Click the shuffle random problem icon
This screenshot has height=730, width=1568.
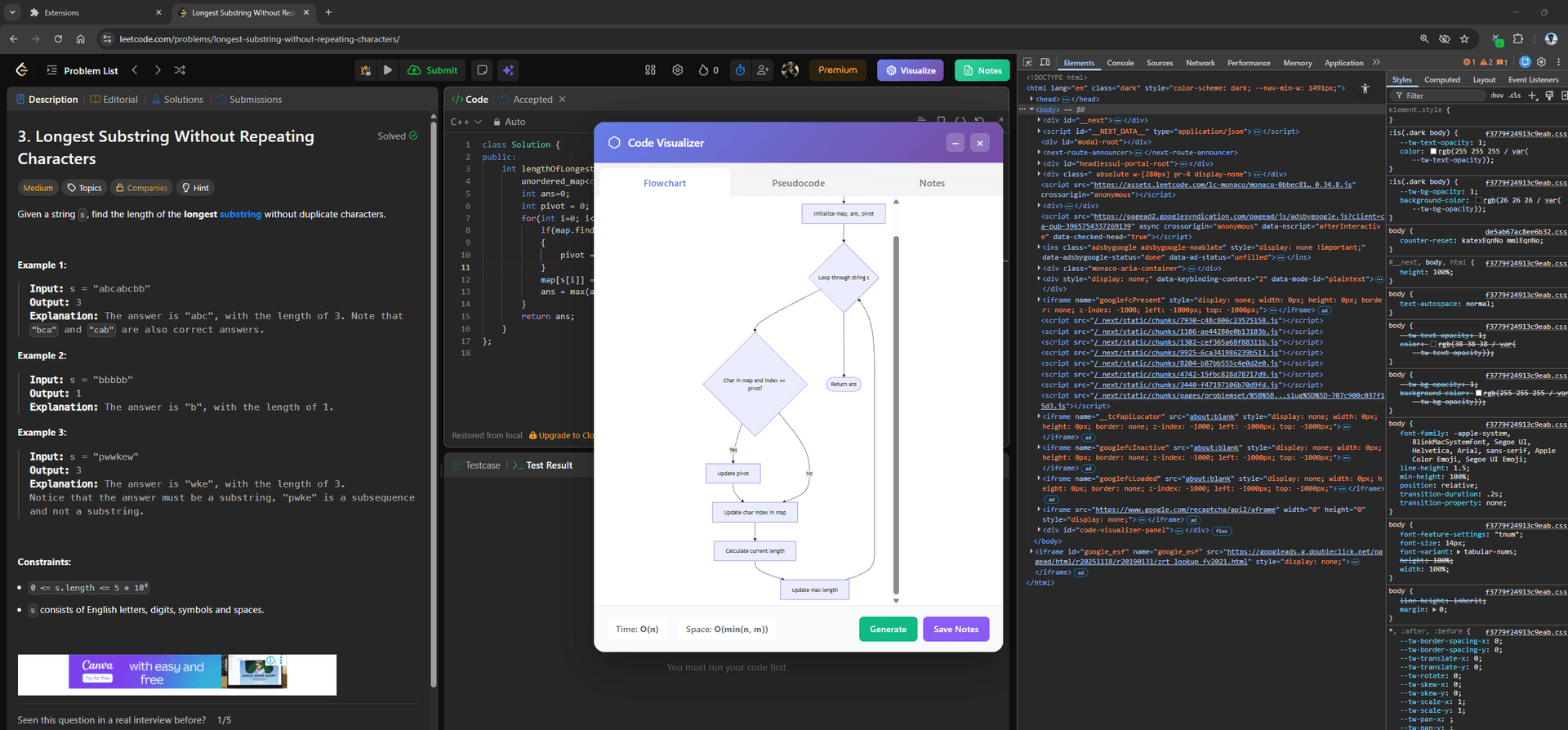tap(180, 70)
